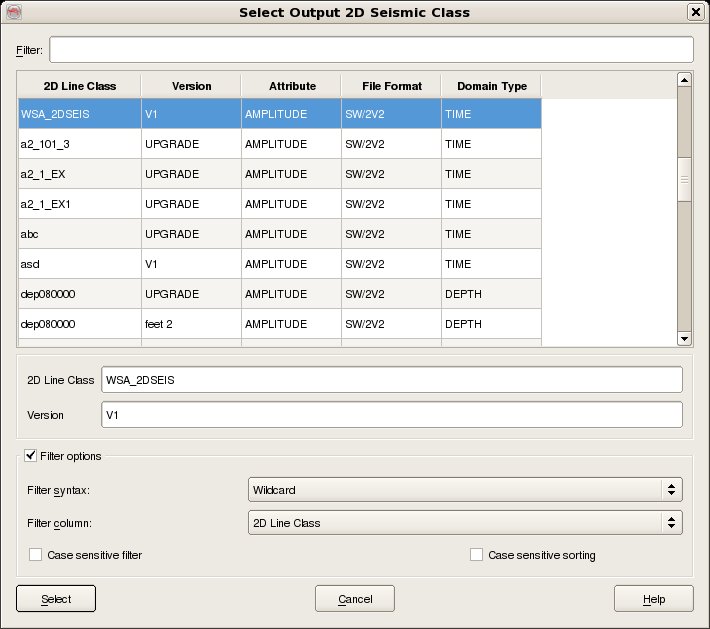Select the asd line class row
The image size is (710, 629).
pos(80,264)
